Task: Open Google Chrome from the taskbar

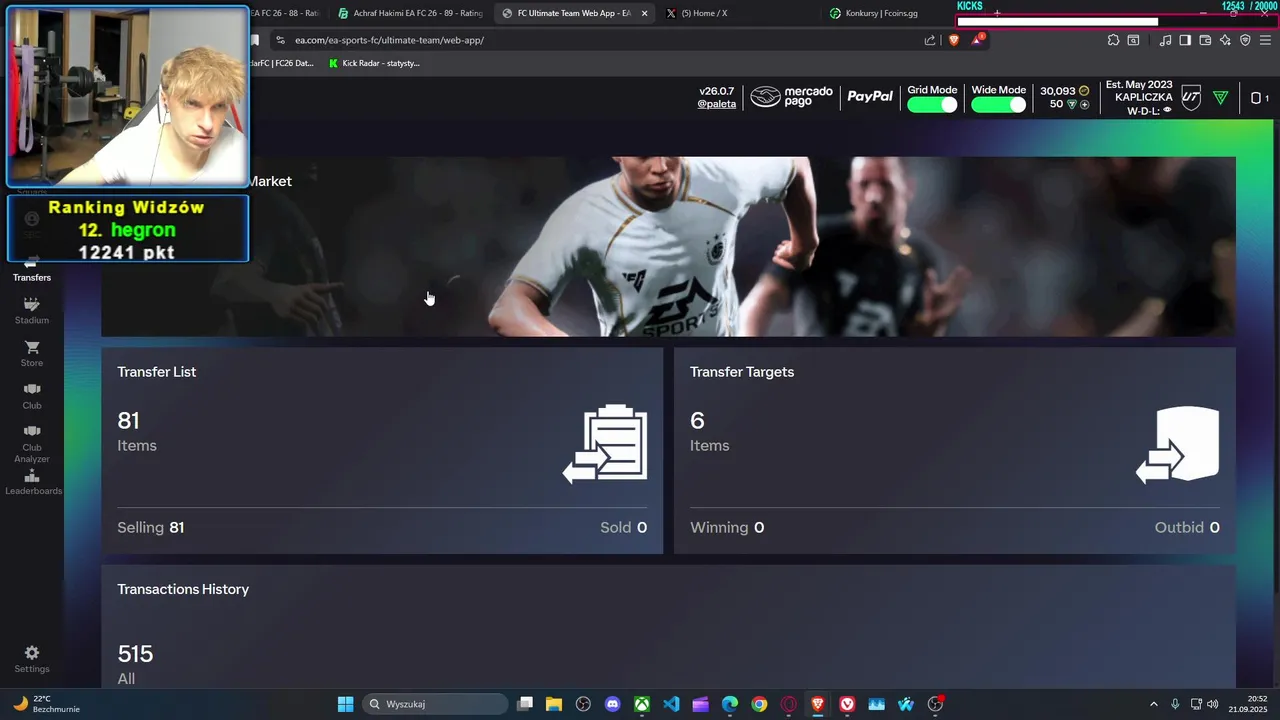Action: click(759, 704)
